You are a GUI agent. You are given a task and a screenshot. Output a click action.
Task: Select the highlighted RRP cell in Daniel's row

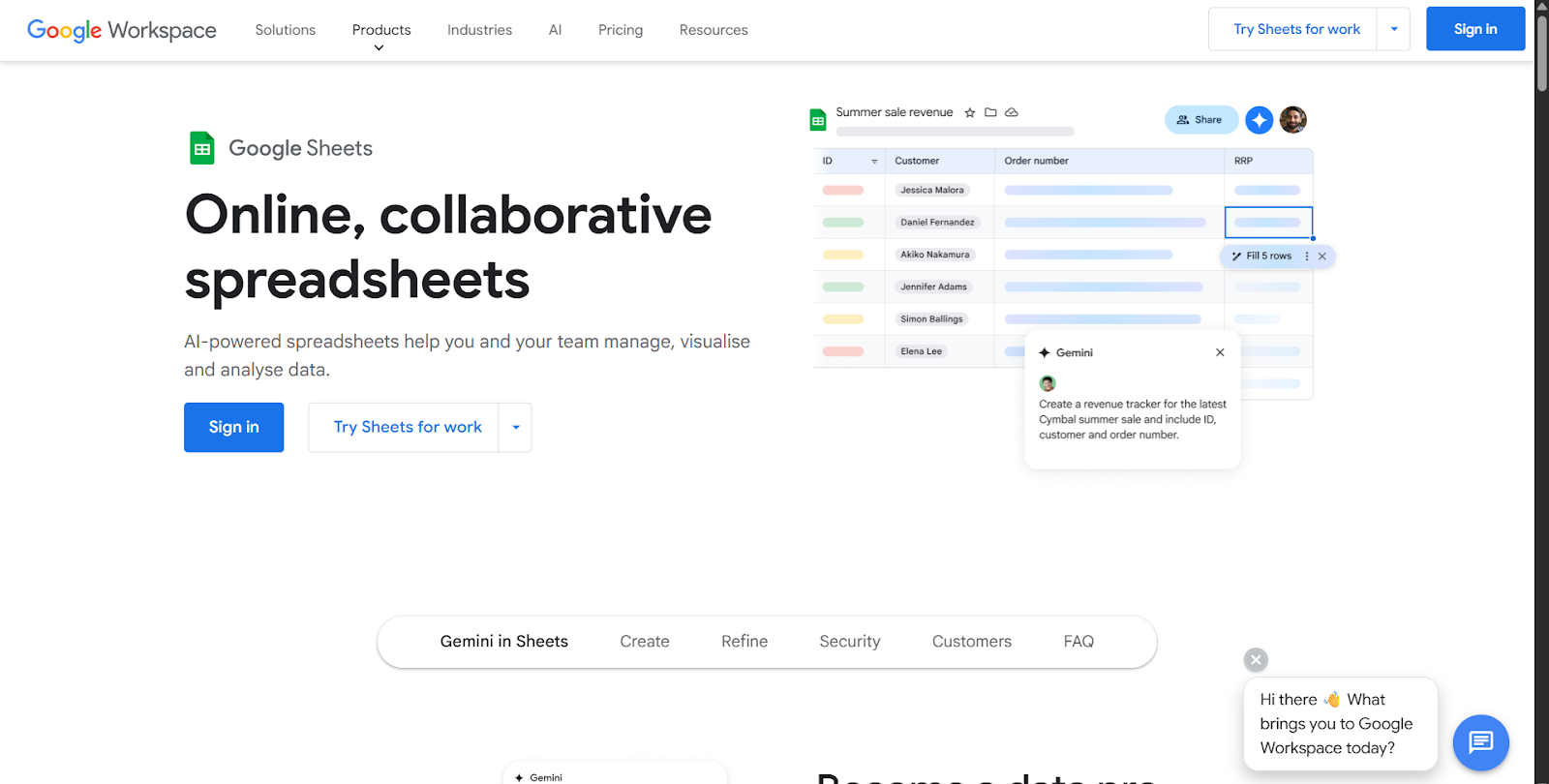tap(1269, 223)
